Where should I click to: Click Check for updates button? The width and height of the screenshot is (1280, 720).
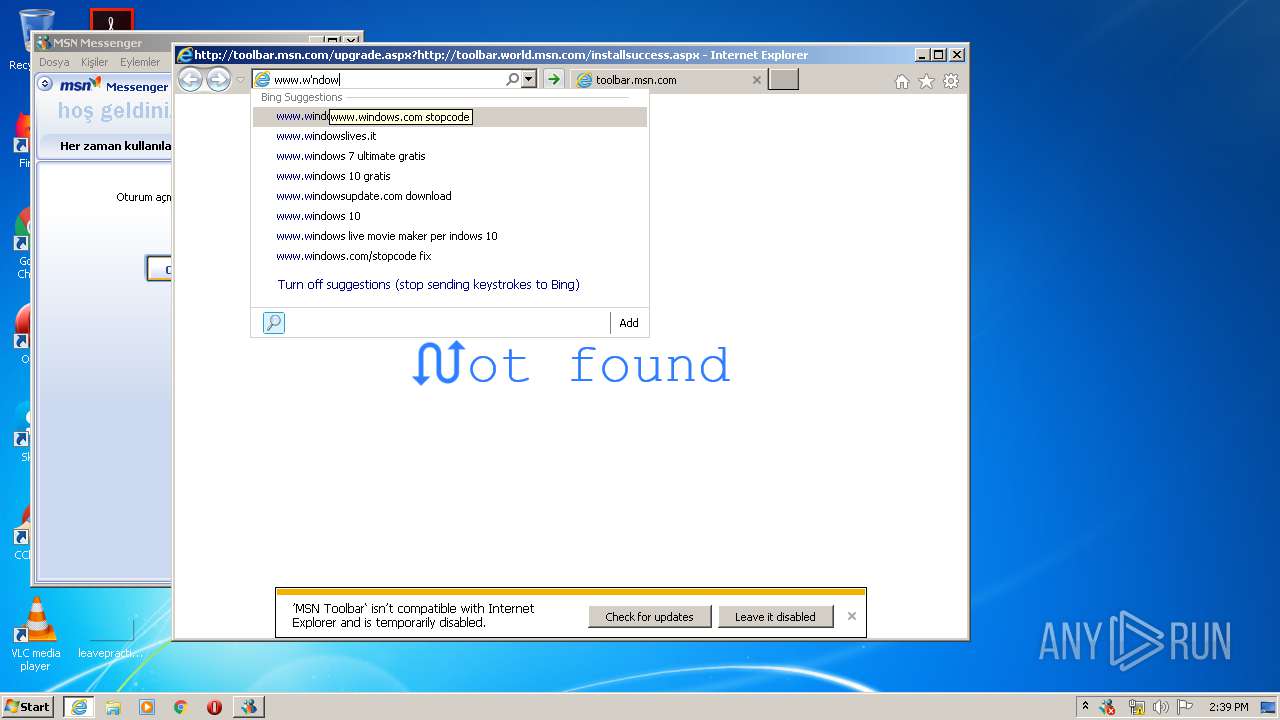(649, 617)
